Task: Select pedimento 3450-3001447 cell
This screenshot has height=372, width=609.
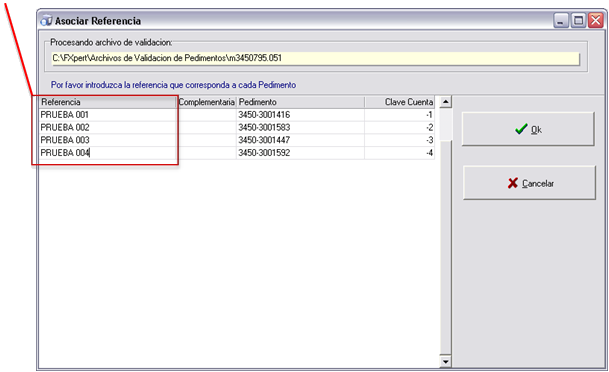Action: pyautogui.click(x=300, y=140)
